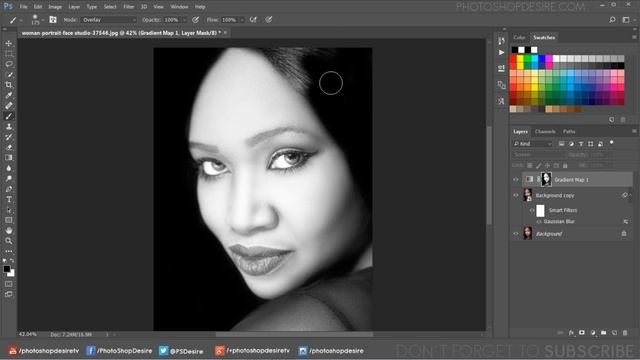This screenshot has width=640, height=360.
Task: Hide the Background layer
Action: pos(516,234)
